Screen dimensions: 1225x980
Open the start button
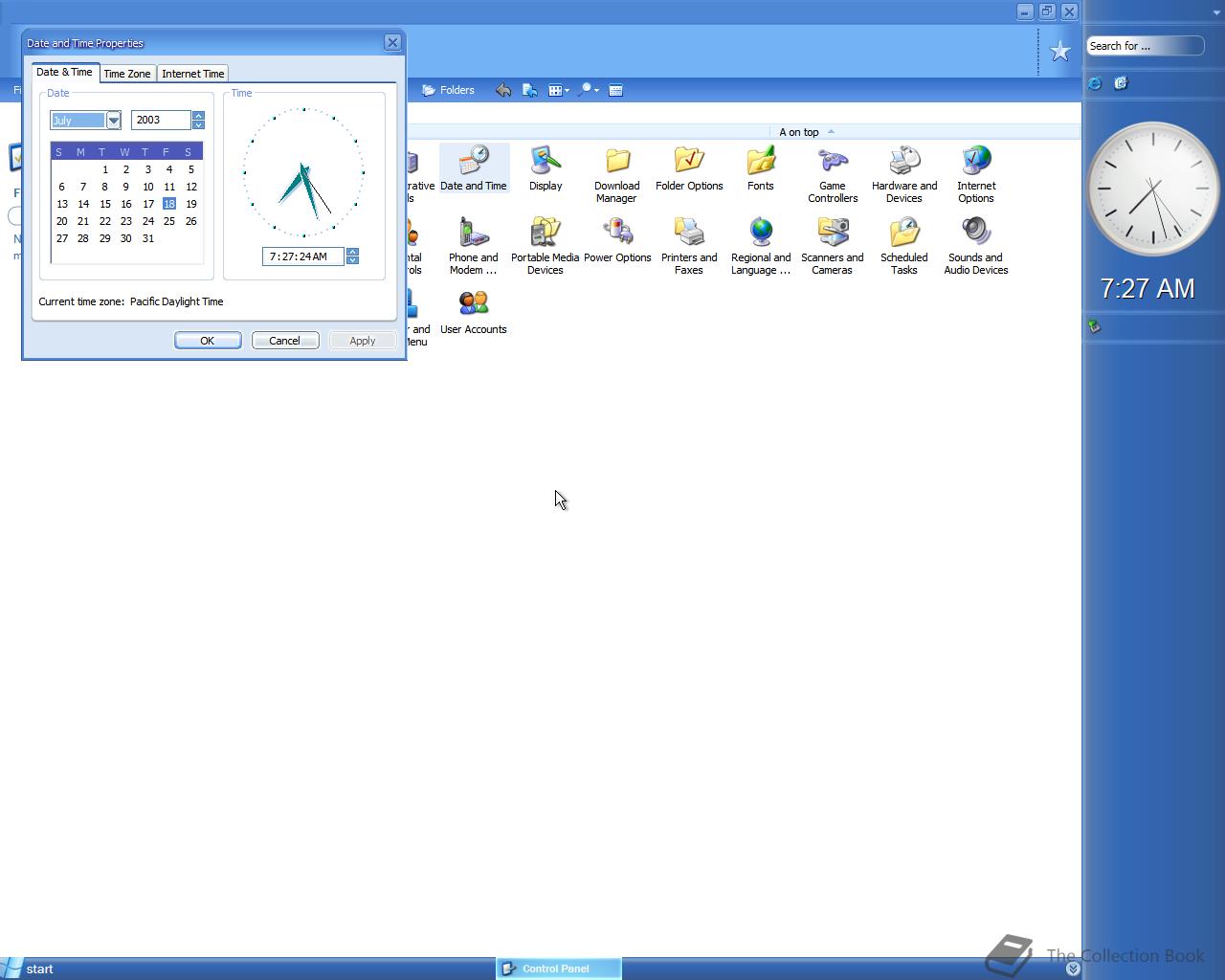click(x=29, y=969)
